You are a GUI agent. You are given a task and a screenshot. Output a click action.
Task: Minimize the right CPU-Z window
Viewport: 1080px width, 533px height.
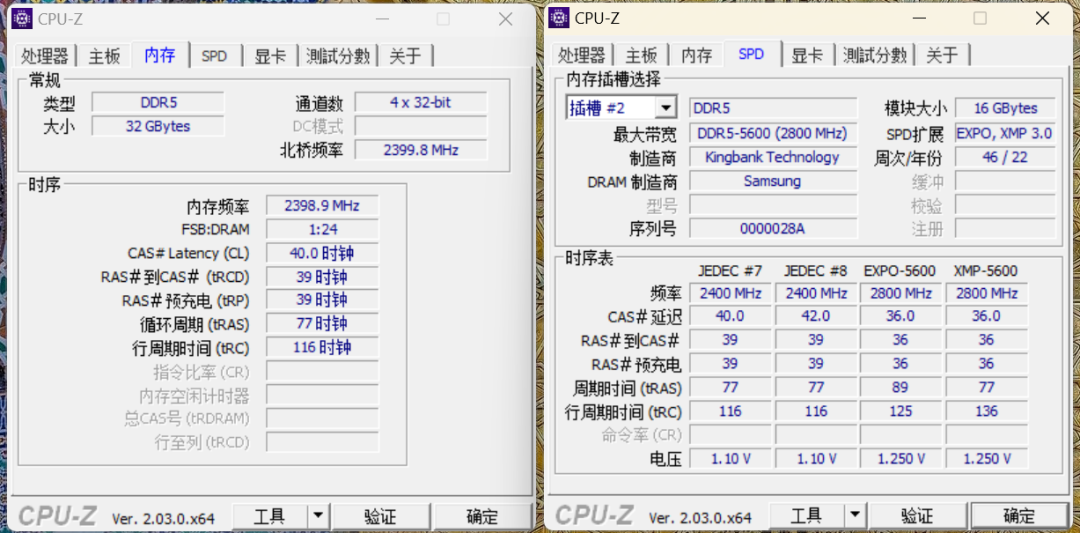(x=917, y=19)
